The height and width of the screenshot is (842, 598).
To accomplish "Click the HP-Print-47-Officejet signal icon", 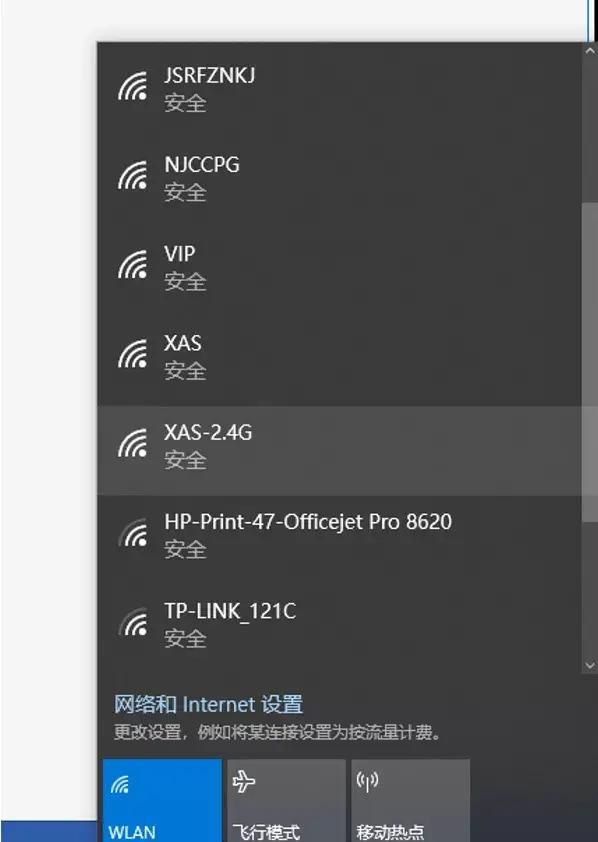I will click(x=133, y=532).
